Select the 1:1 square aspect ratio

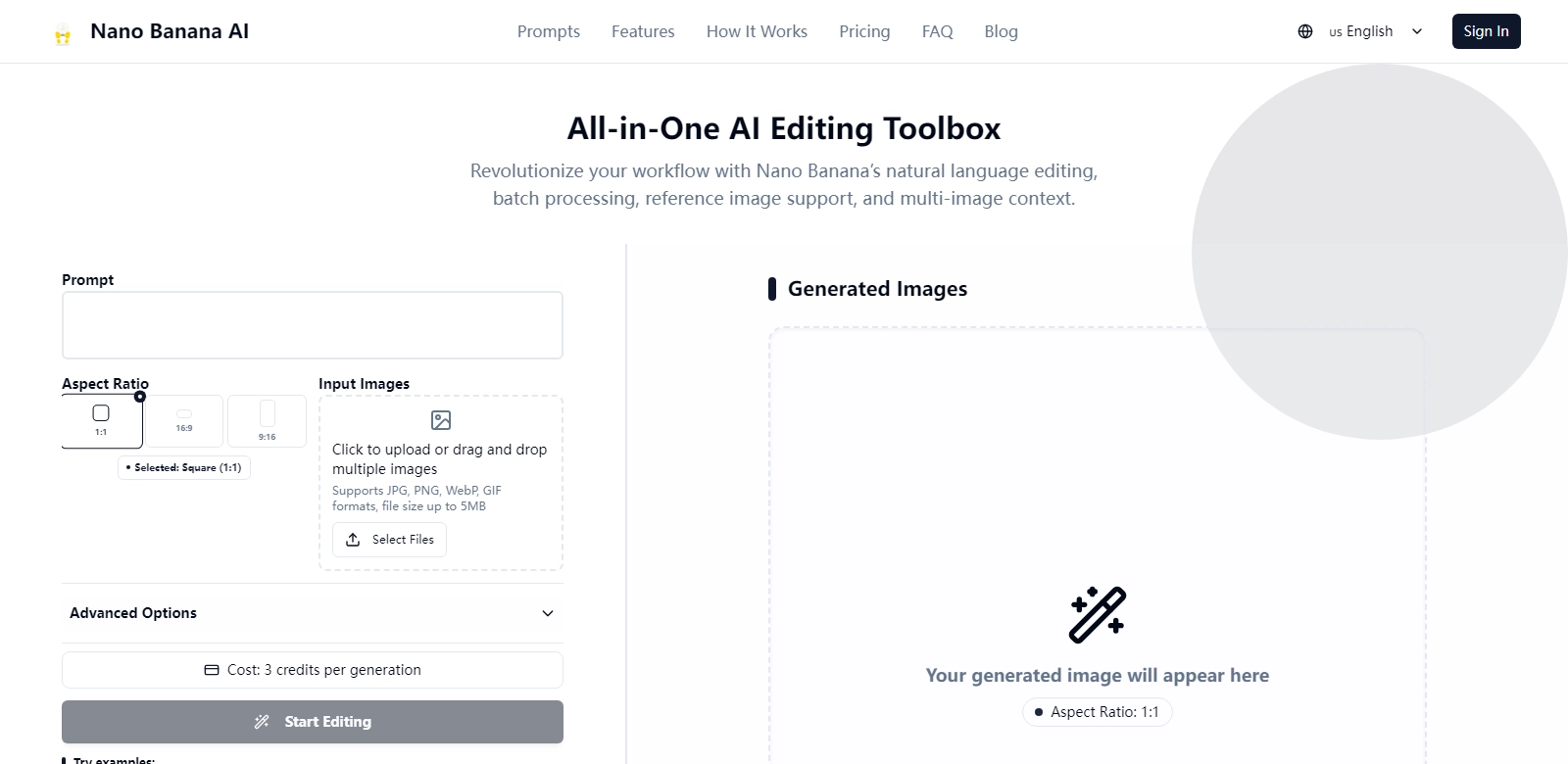[x=102, y=421]
